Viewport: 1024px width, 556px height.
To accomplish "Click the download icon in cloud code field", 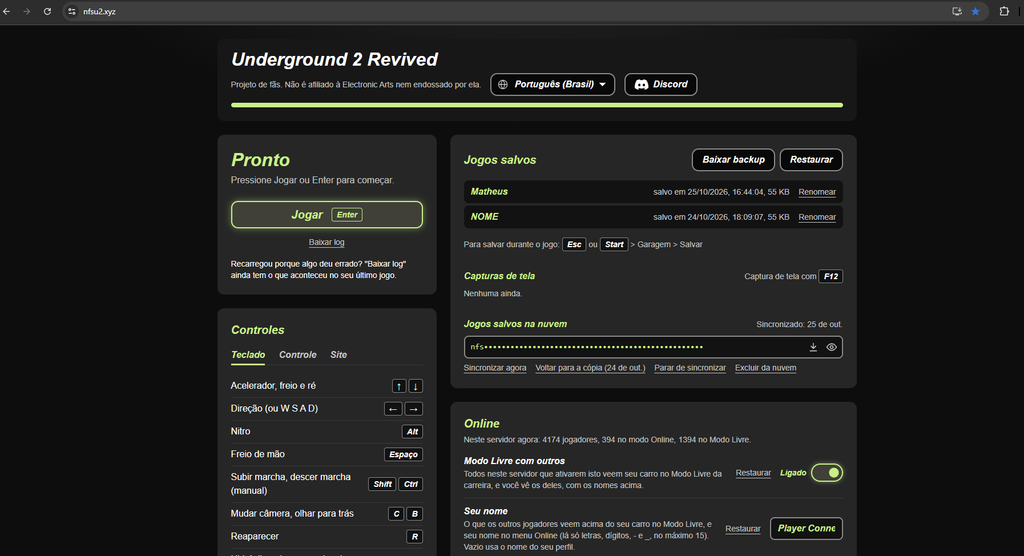I will coord(813,347).
